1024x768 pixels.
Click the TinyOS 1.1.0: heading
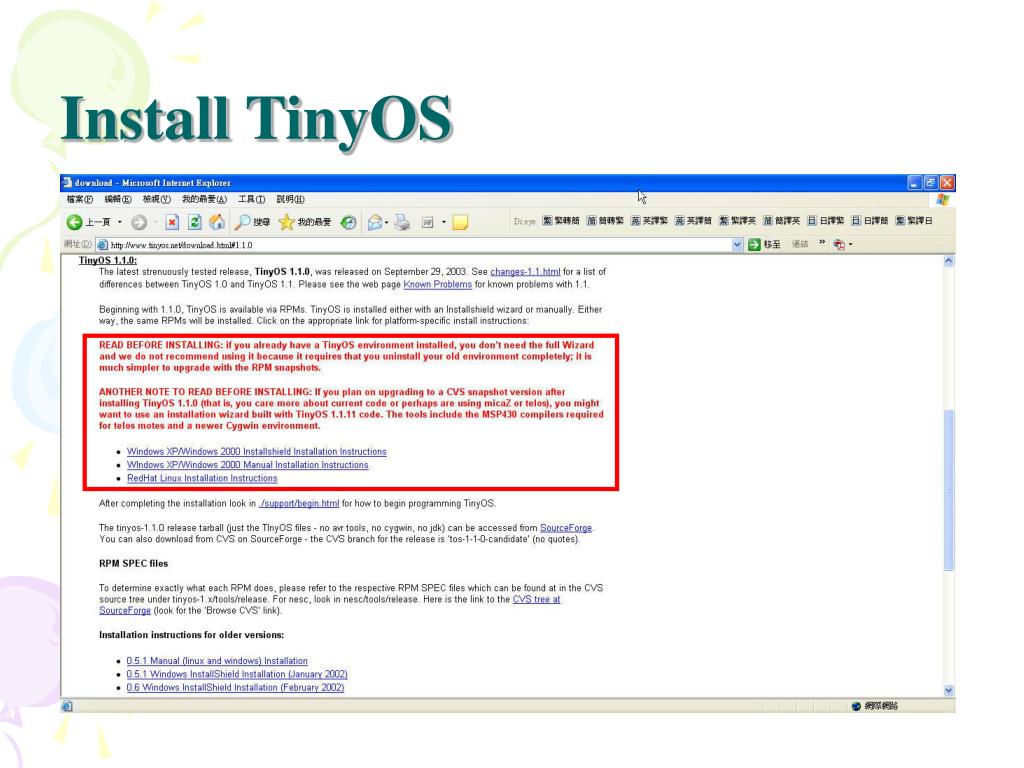108,260
